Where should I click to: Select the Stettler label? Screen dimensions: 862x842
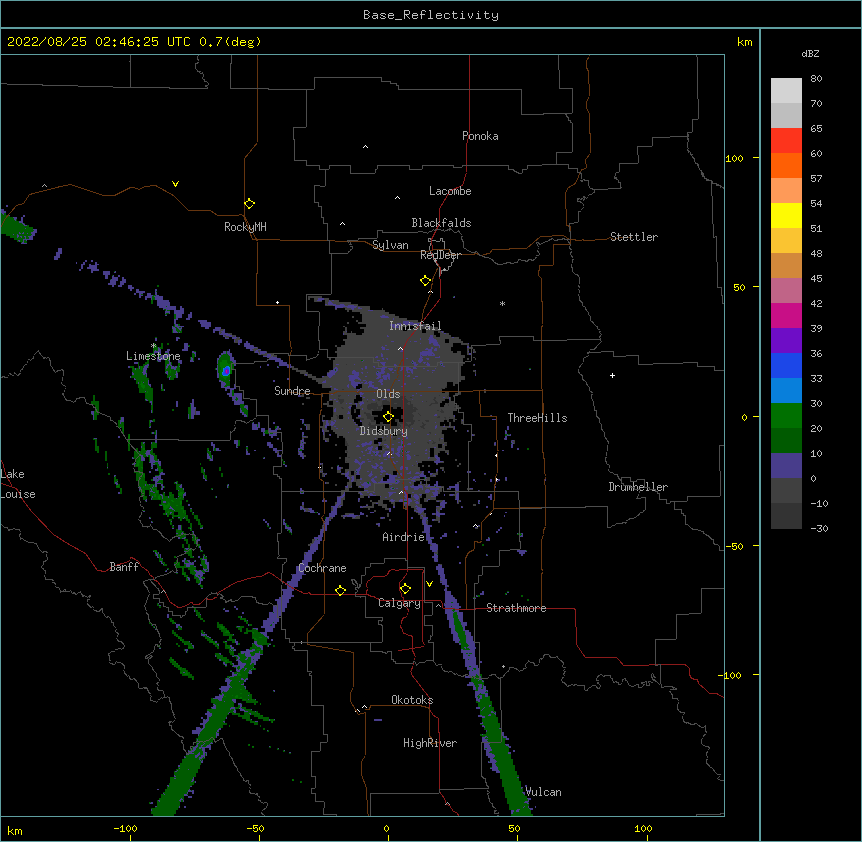pyautogui.click(x=634, y=237)
